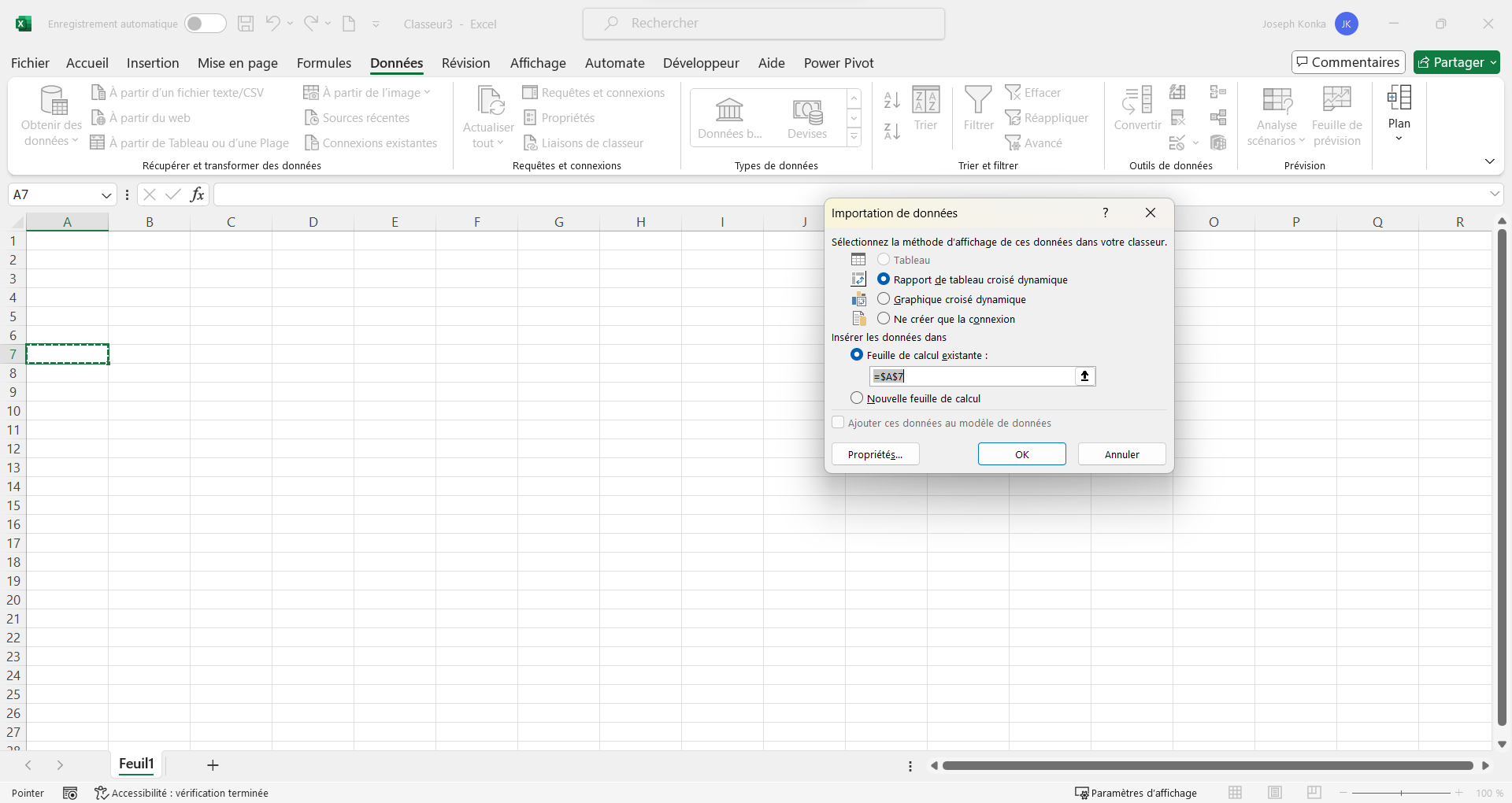Expand the Name Box dropdown

106,195
